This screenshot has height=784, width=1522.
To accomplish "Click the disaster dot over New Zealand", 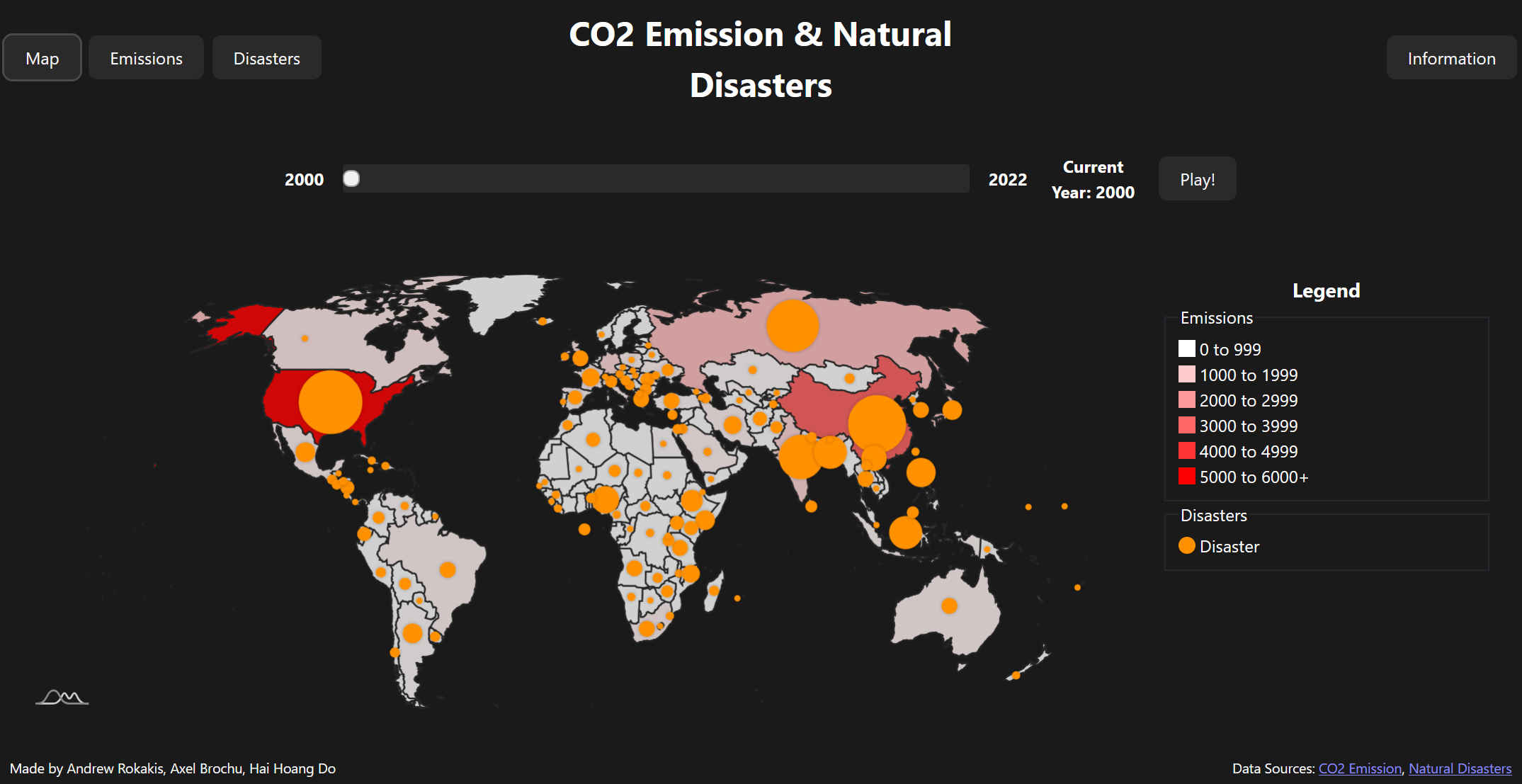I will click(x=1016, y=675).
